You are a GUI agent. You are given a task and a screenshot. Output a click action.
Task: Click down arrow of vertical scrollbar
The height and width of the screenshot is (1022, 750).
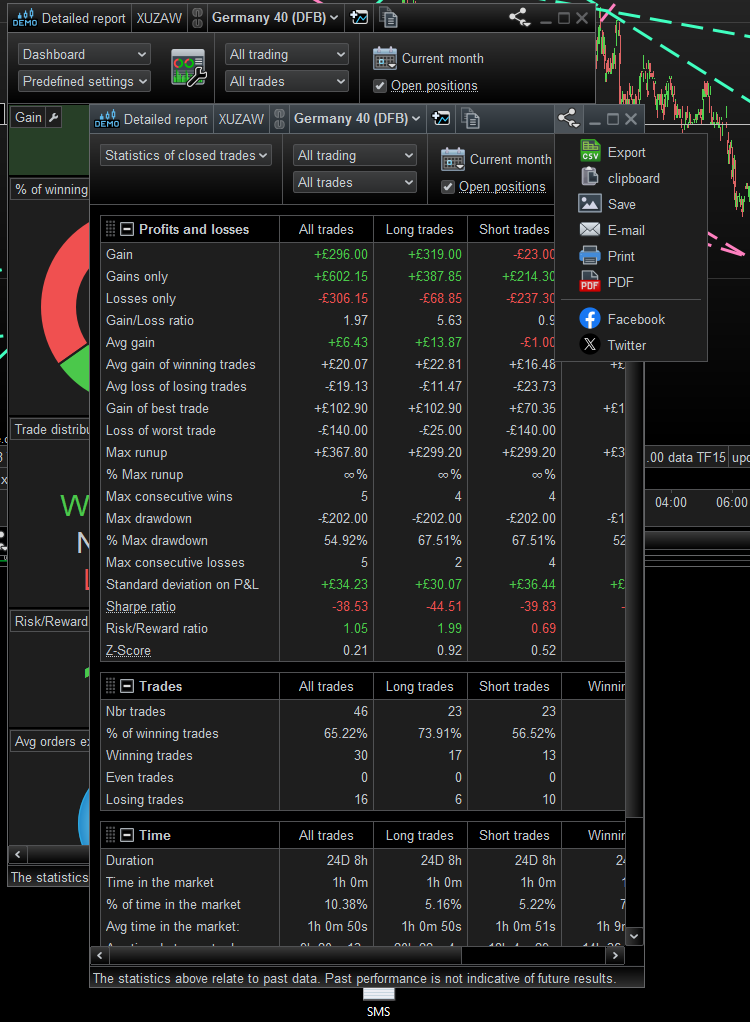pyautogui.click(x=634, y=937)
